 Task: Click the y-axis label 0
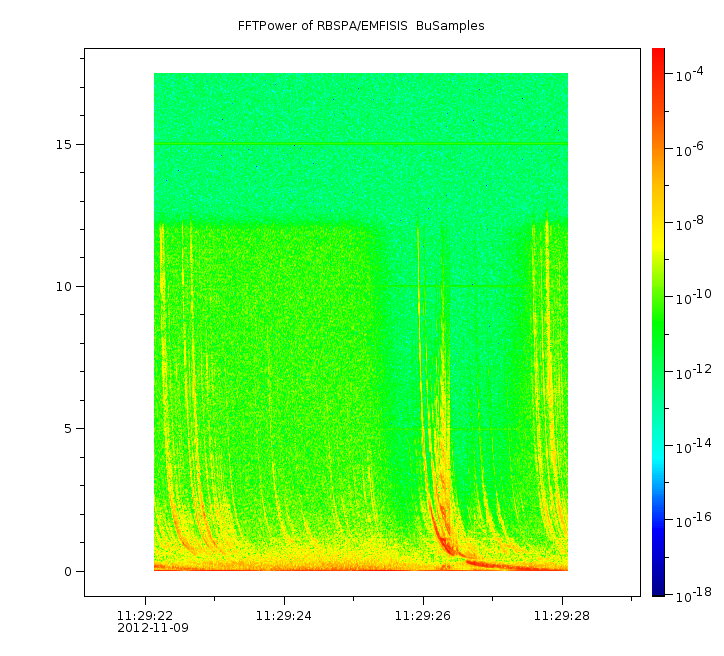coord(68,572)
